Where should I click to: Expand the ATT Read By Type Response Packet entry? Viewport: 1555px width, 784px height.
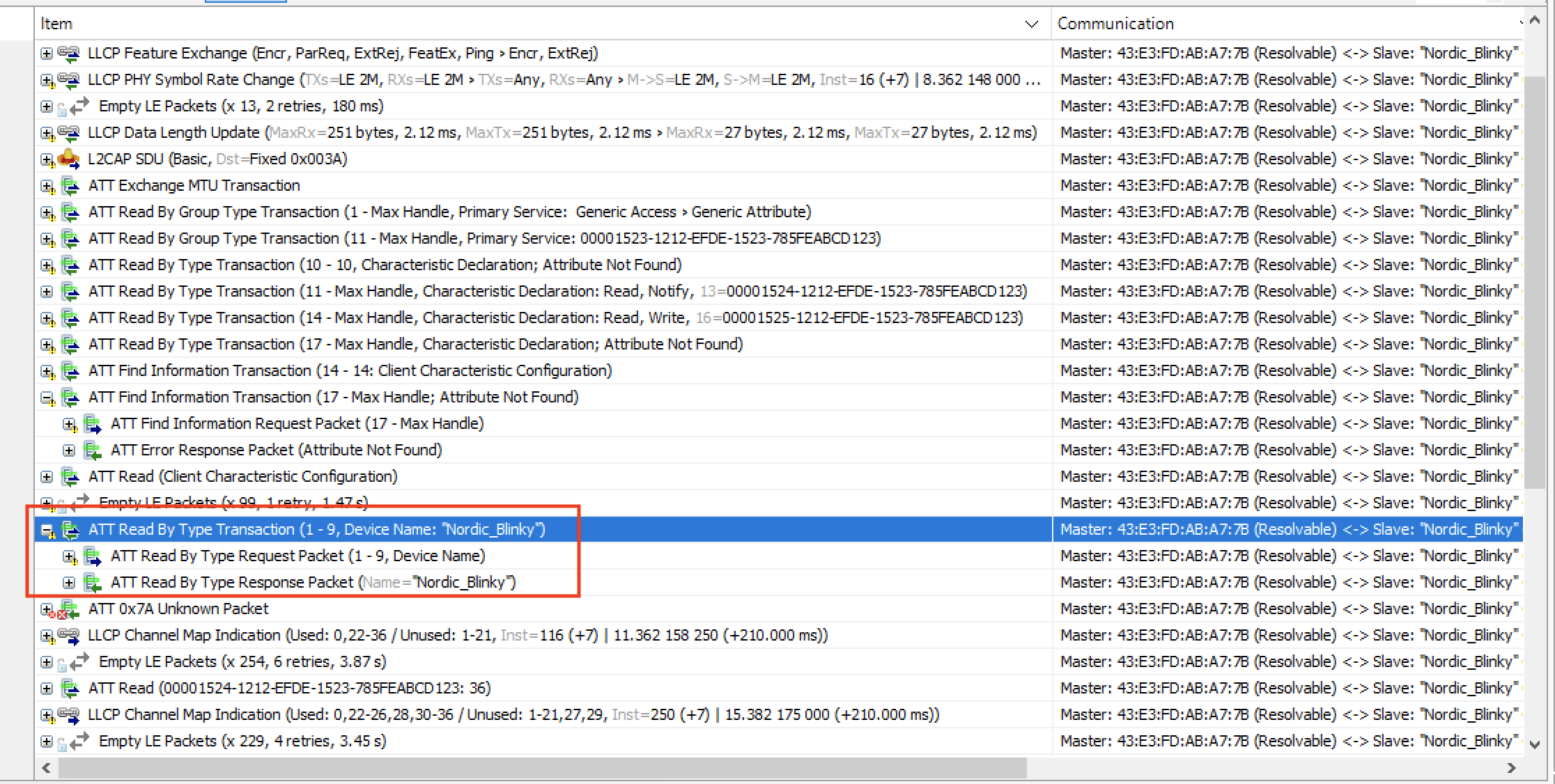69,582
